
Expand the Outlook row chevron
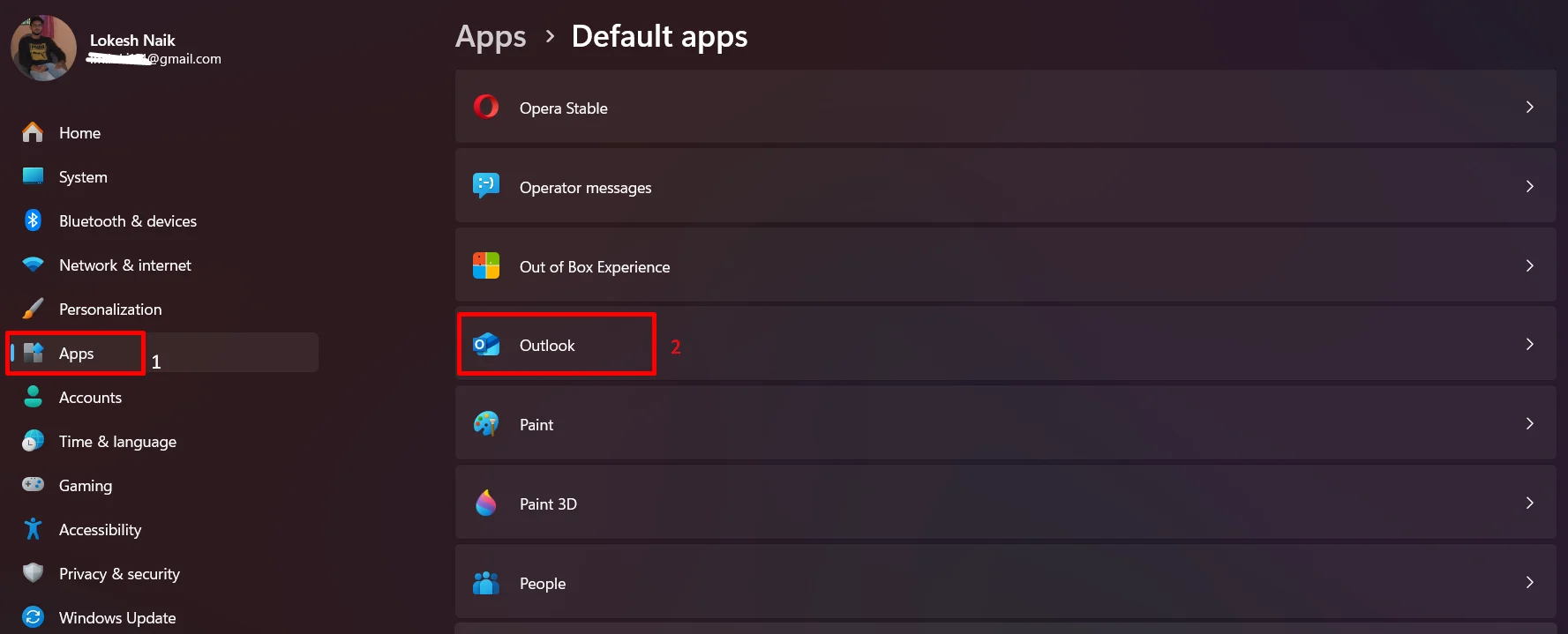coord(1529,344)
